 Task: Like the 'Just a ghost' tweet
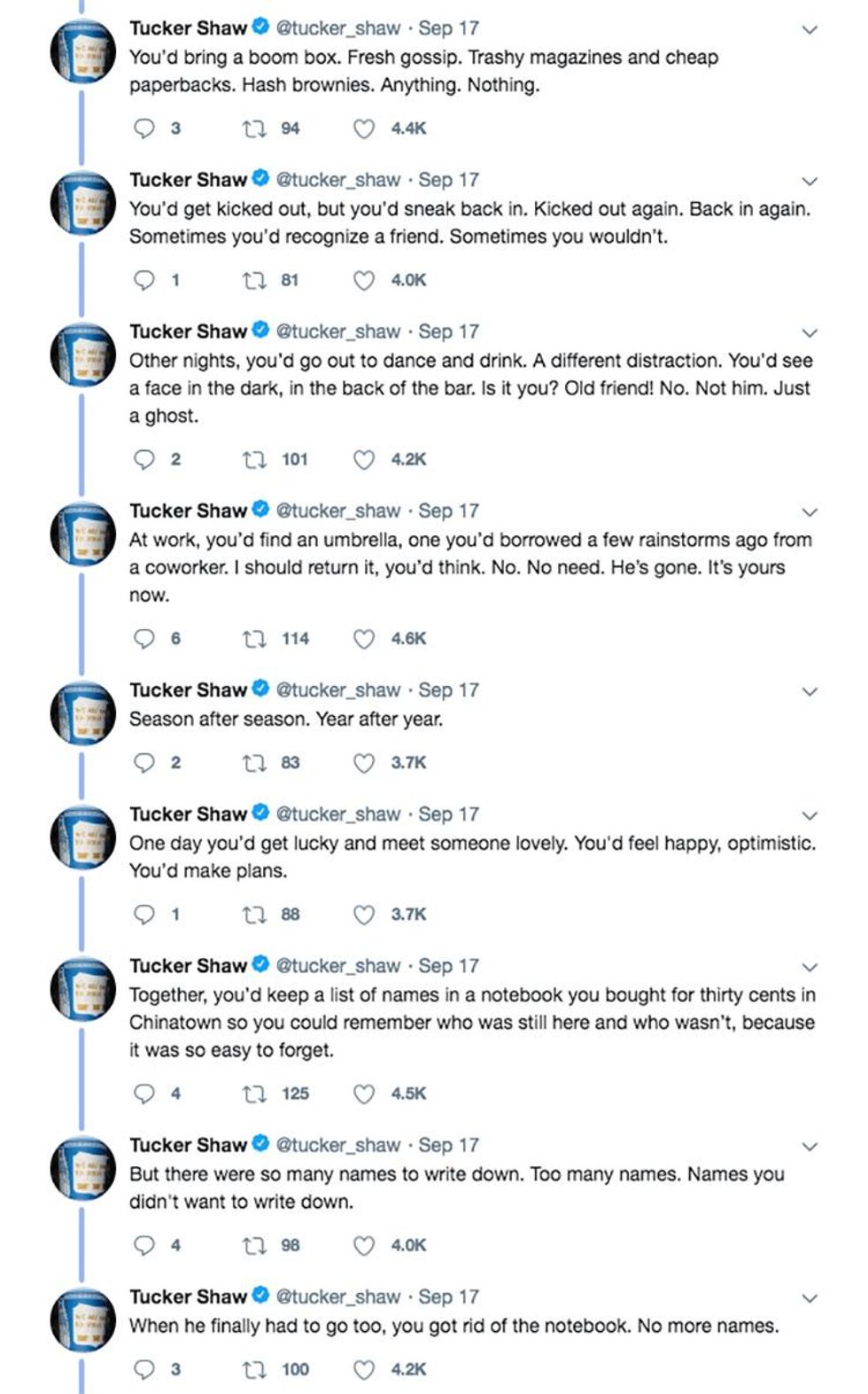click(x=364, y=459)
